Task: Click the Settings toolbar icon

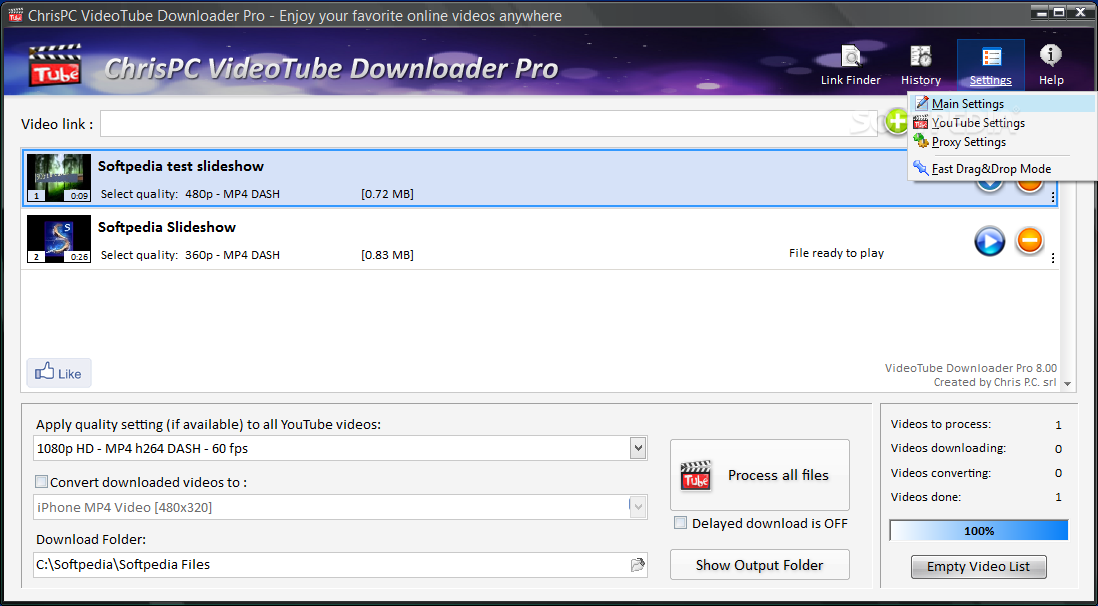Action: [991, 65]
